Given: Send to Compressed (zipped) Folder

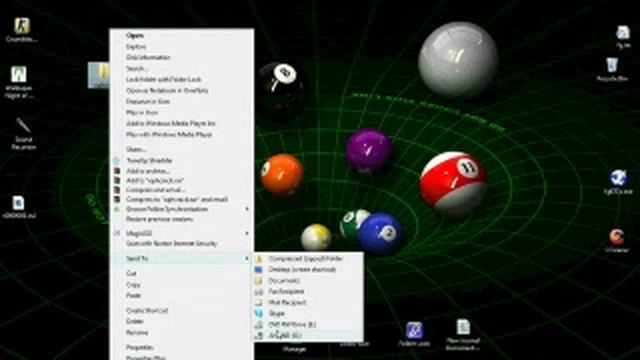Looking at the screenshot, I should click(x=305, y=259).
